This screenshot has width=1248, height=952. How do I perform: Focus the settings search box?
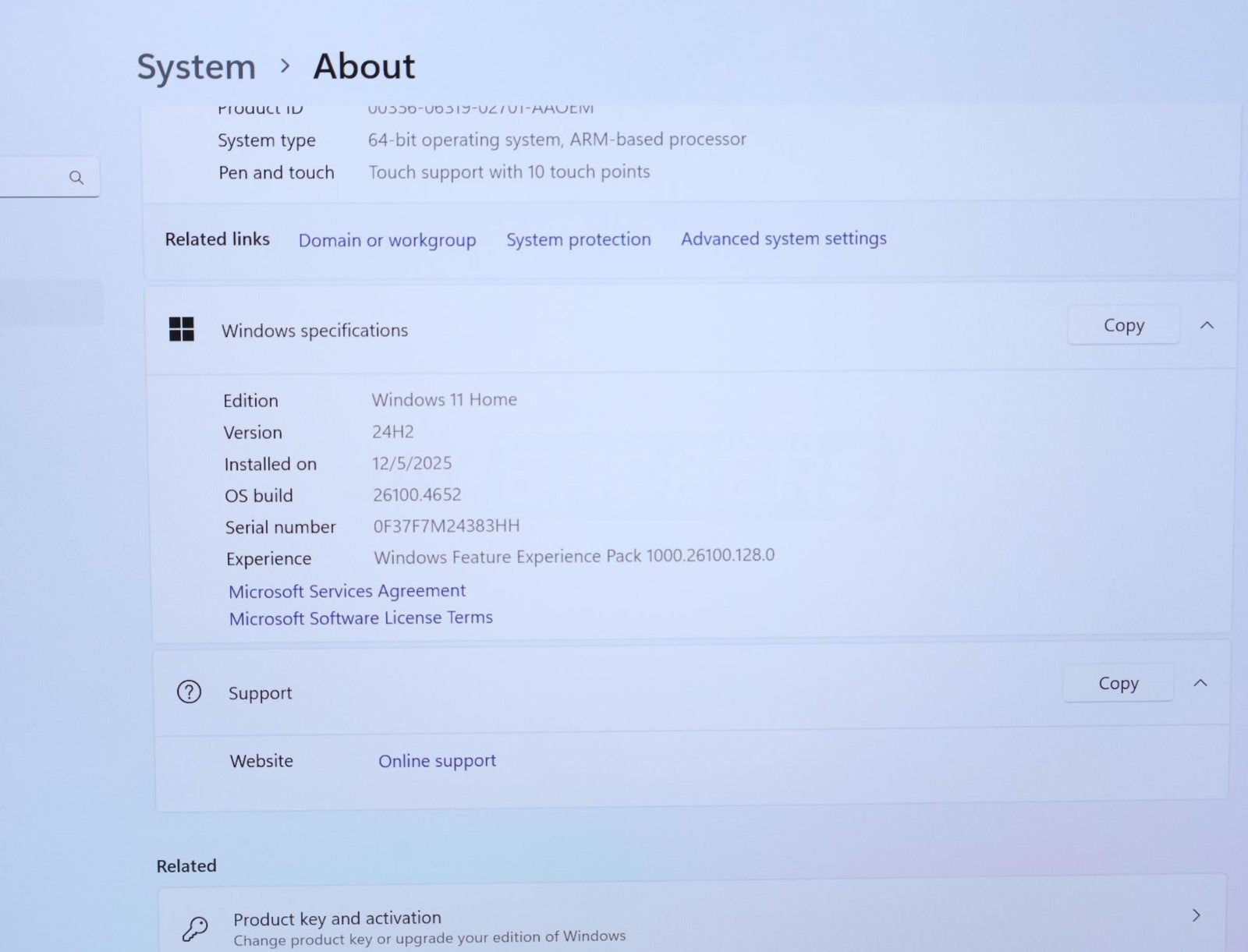35,178
